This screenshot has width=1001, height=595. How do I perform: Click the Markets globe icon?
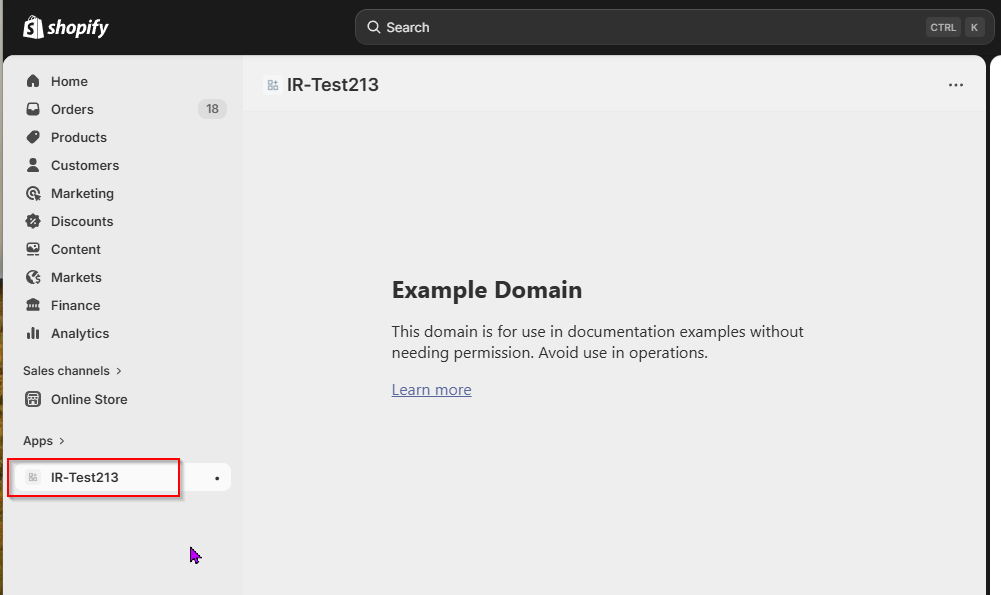(x=33, y=277)
